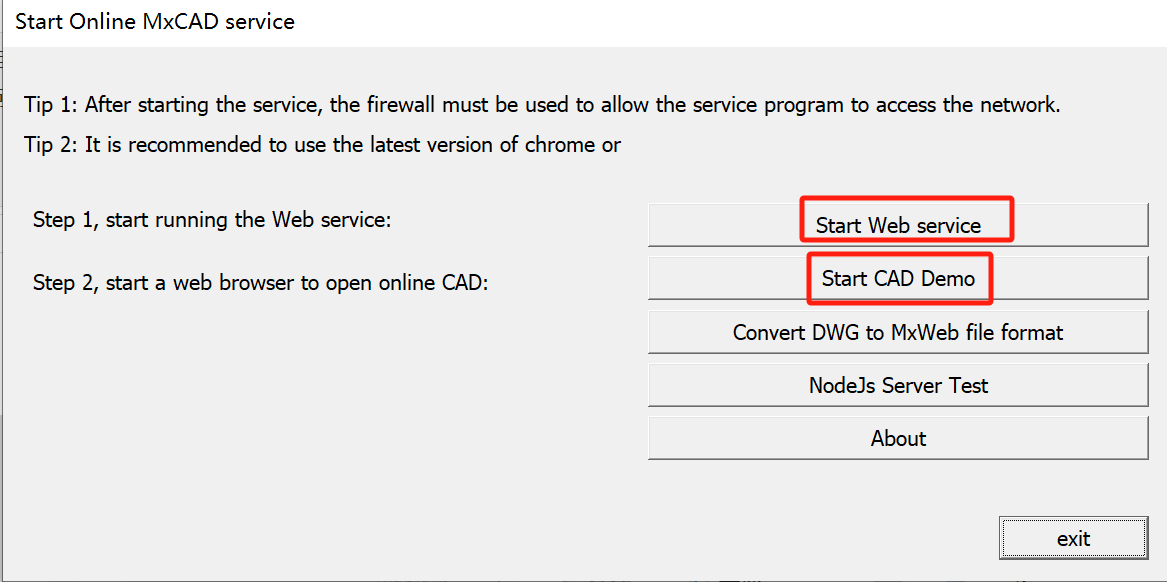Image resolution: width=1167 pixels, height=582 pixels.
Task: Click the 'Step 2,' prefix of the label
Action: (x=65, y=282)
